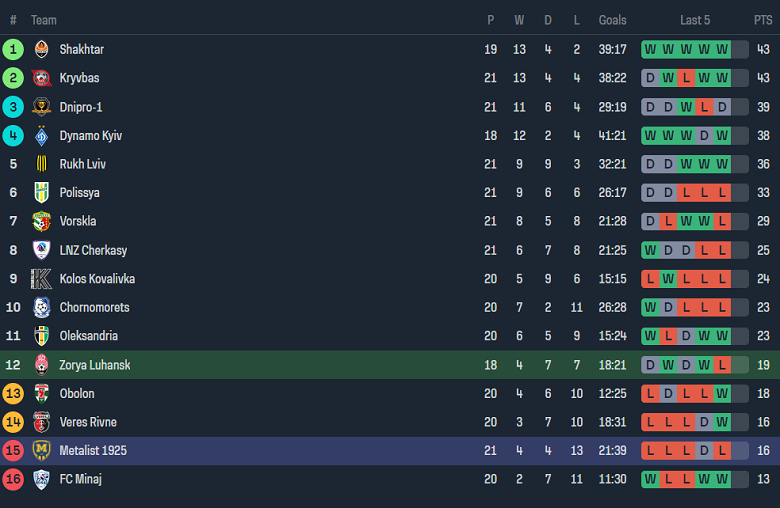Click the Vorskla club crest

(x=41, y=221)
